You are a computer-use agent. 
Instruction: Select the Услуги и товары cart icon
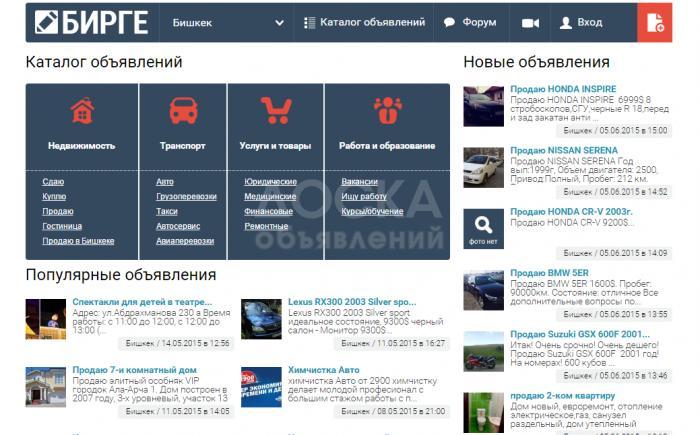(275, 110)
